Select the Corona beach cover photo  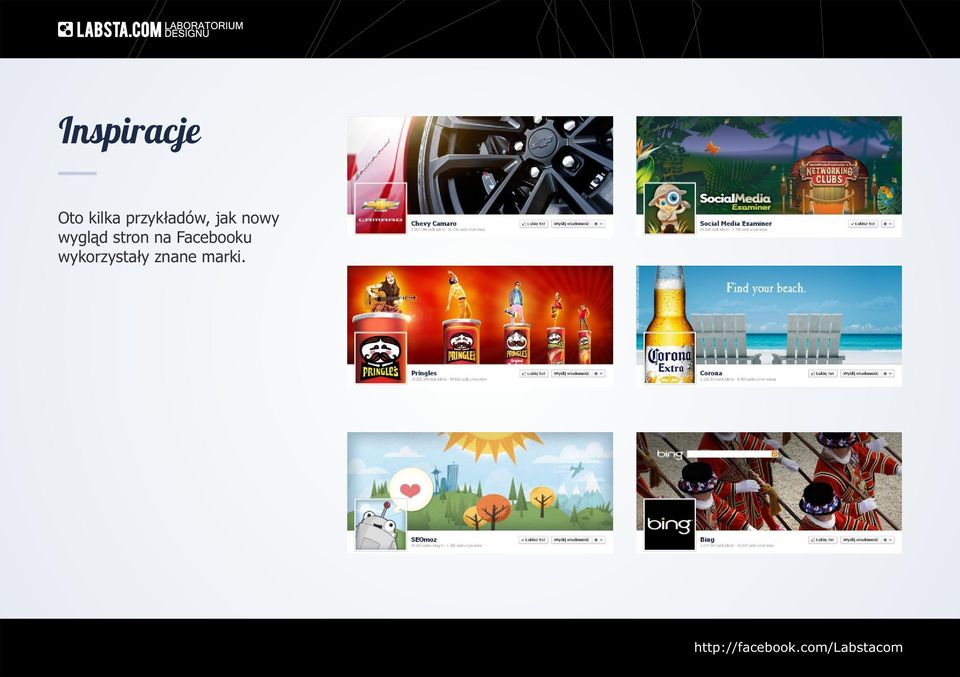point(769,315)
